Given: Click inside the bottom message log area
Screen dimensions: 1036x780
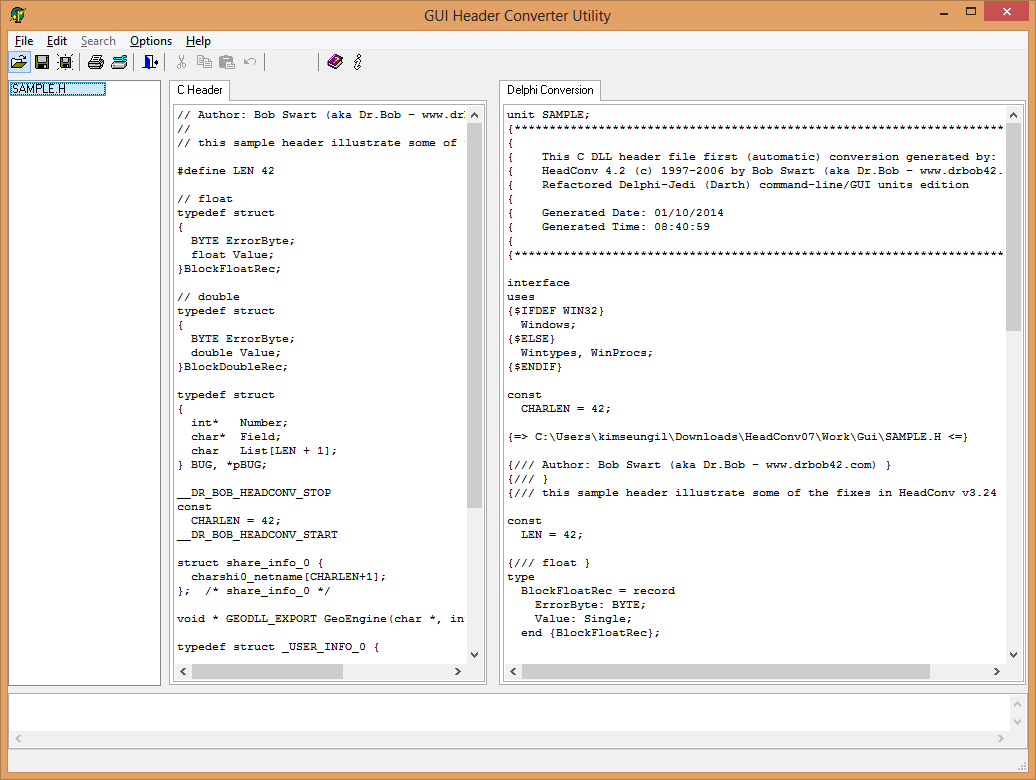Looking at the screenshot, I should point(500,711).
